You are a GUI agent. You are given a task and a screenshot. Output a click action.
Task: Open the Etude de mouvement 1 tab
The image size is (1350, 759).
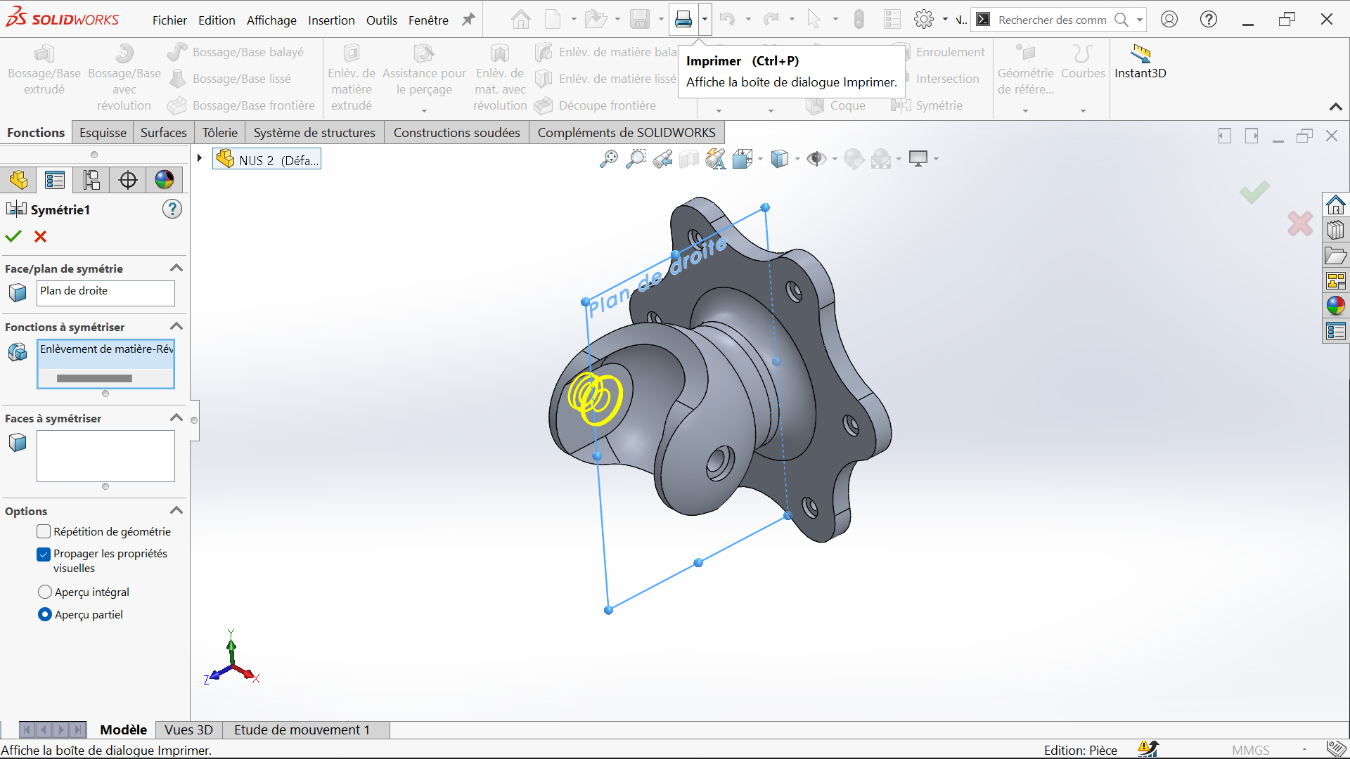(x=302, y=730)
